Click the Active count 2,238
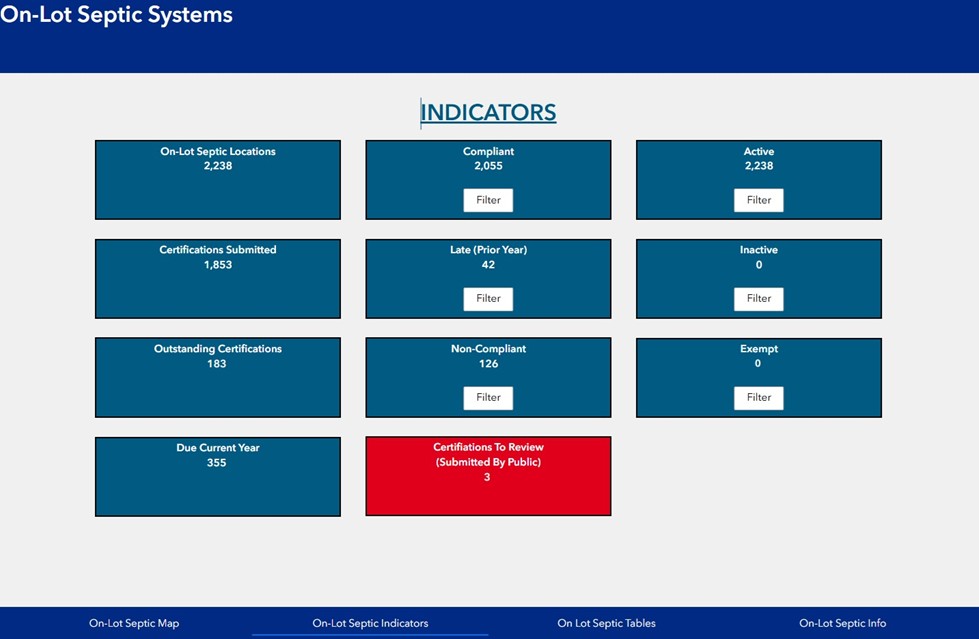The image size is (979, 639). [x=759, y=166]
